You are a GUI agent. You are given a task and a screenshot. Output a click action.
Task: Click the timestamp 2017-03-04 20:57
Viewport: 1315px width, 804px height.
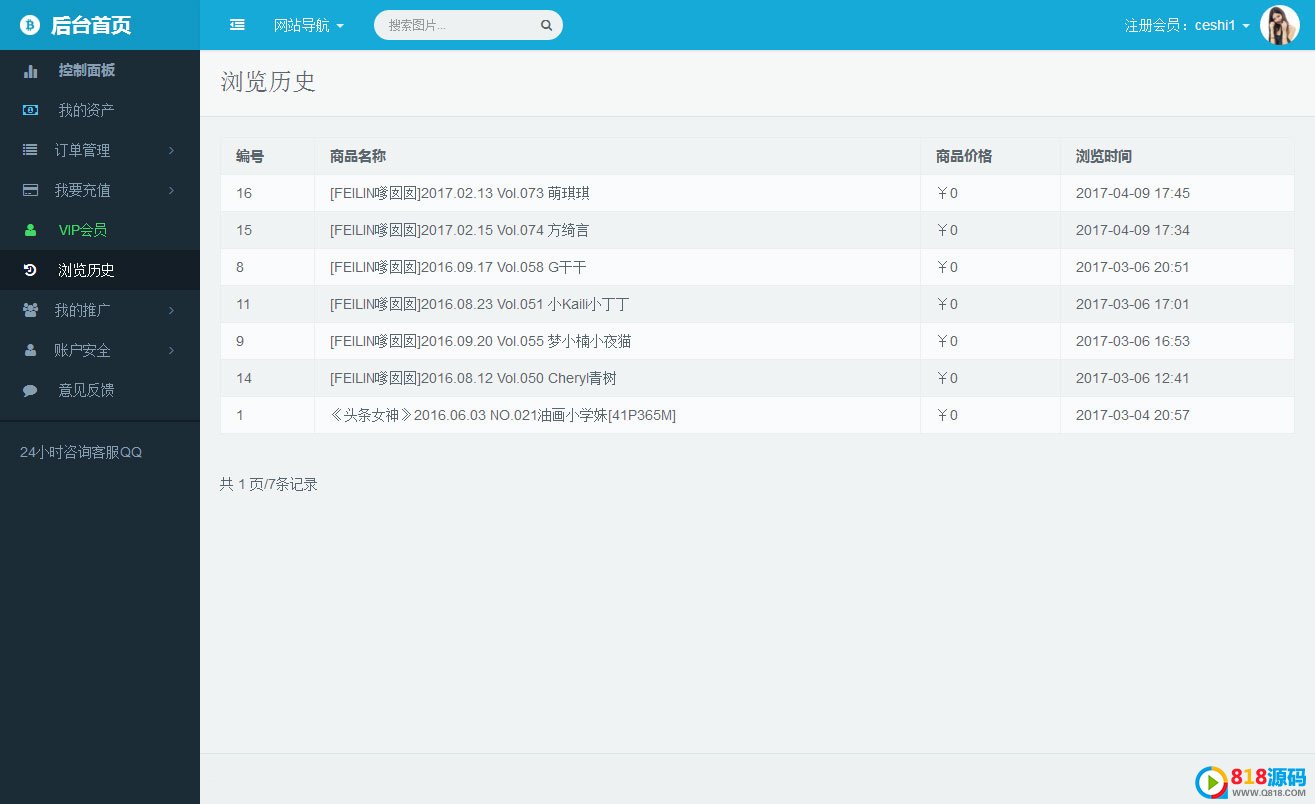[1133, 415]
